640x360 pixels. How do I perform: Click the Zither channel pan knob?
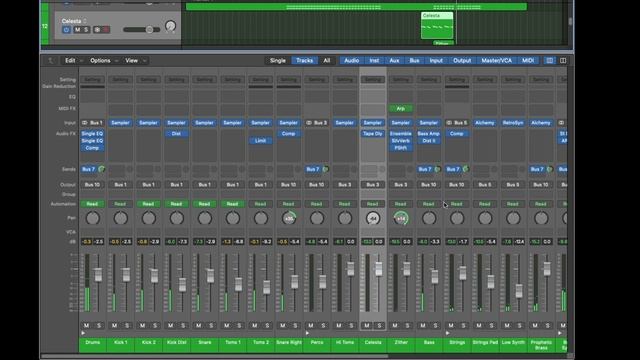(401, 218)
